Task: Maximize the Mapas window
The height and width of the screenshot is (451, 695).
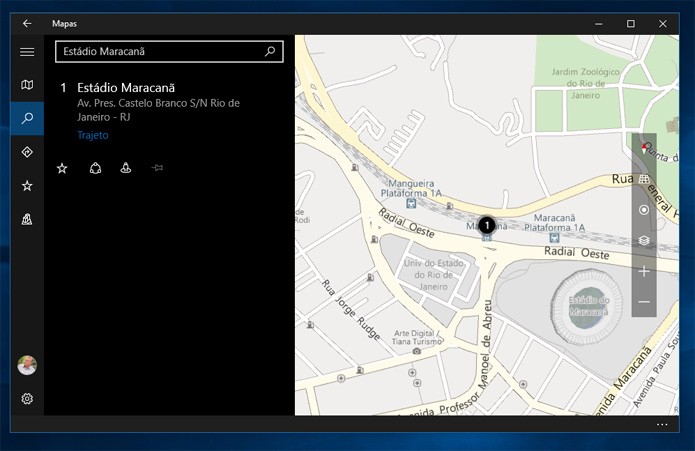Action: pyautogui.click(x=631, y=23)
